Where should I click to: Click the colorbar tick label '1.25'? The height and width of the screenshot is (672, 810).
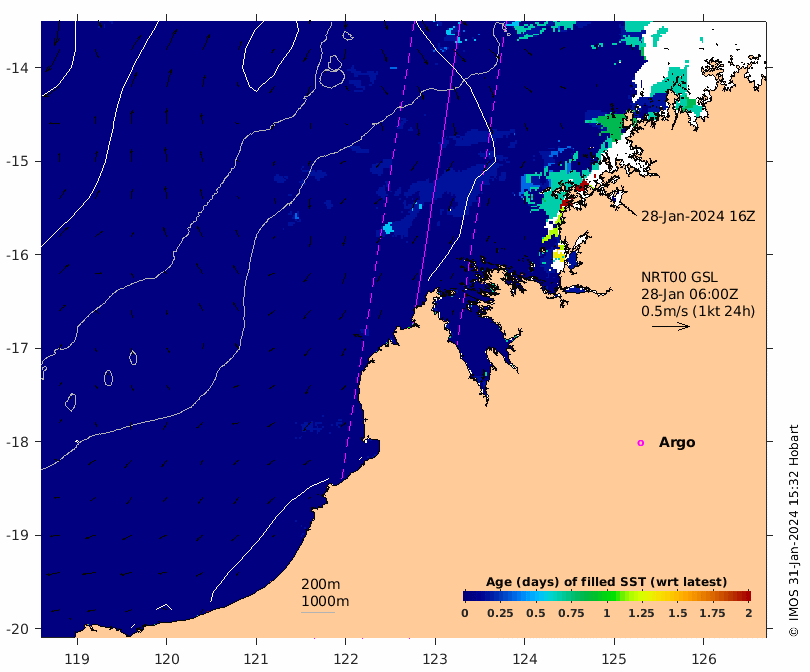(641, 613)
